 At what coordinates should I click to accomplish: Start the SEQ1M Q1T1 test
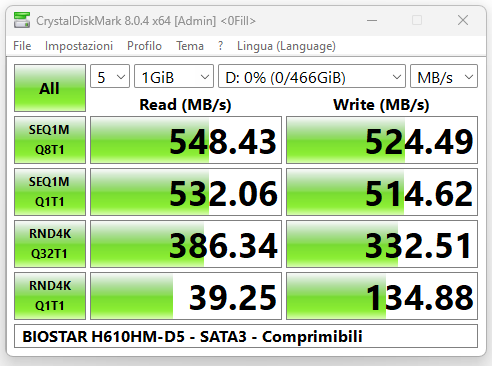coord(50,192)
